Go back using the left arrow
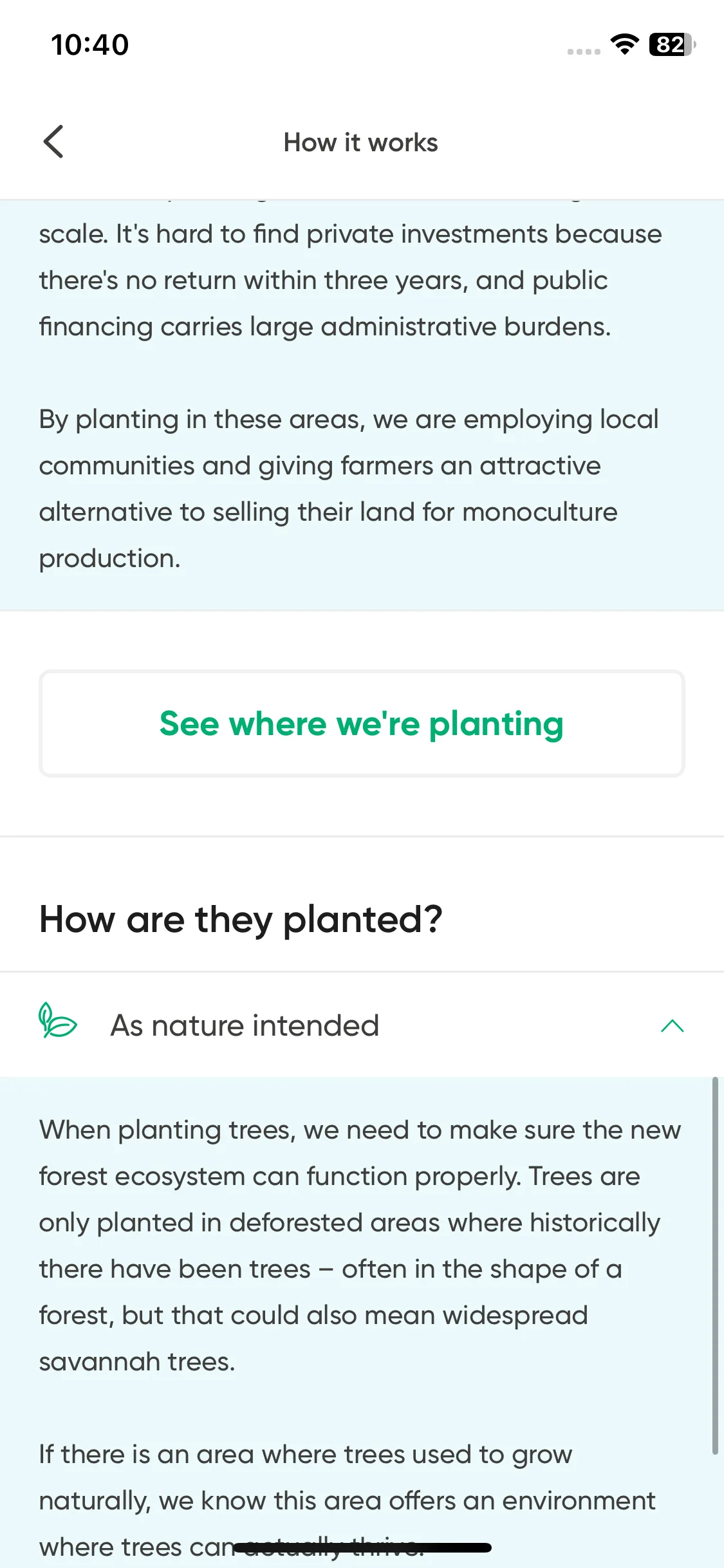This screenshot has height=1568, width=724. (x=53, y=142)
